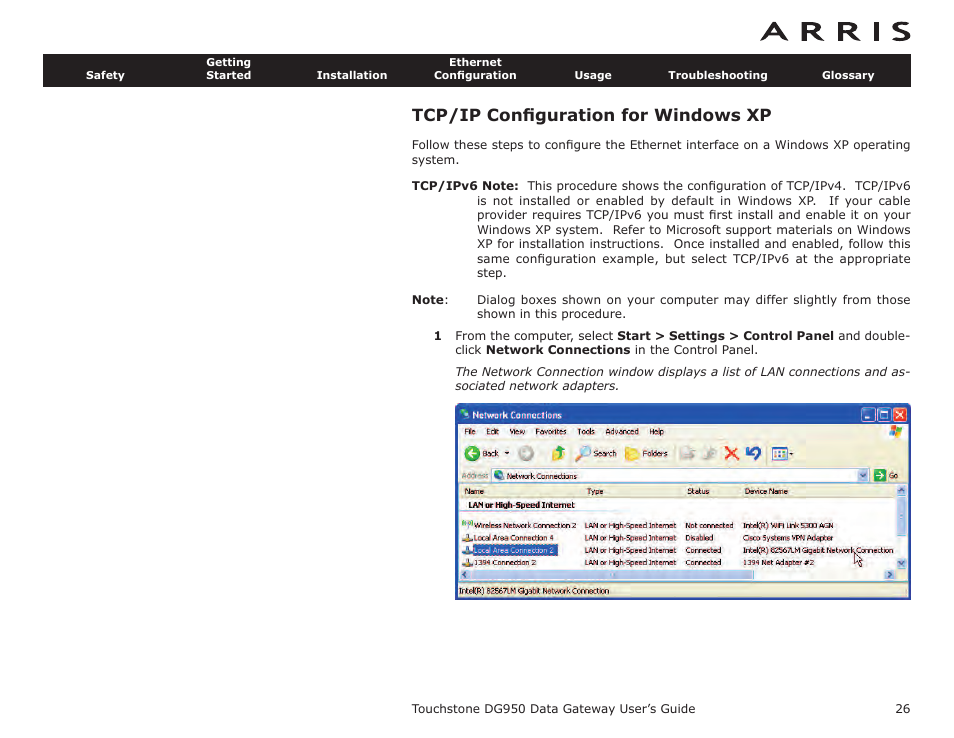Viewport: 954px width, 738px height.
Task: Click the 'Not connected' status cell
Action: (x=709, y=525)
